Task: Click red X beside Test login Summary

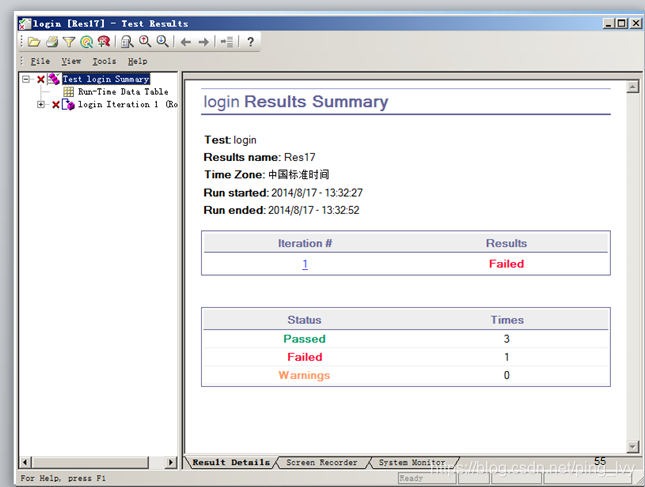Action: point(41,79)
